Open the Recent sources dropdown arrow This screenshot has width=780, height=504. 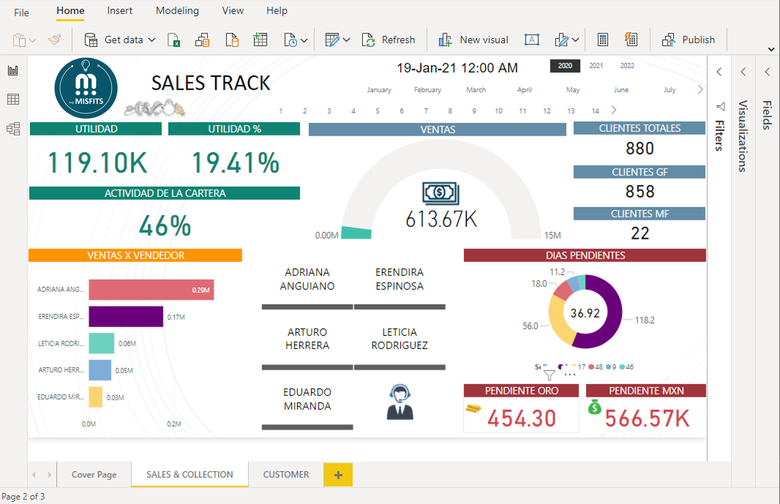[304, 40]
